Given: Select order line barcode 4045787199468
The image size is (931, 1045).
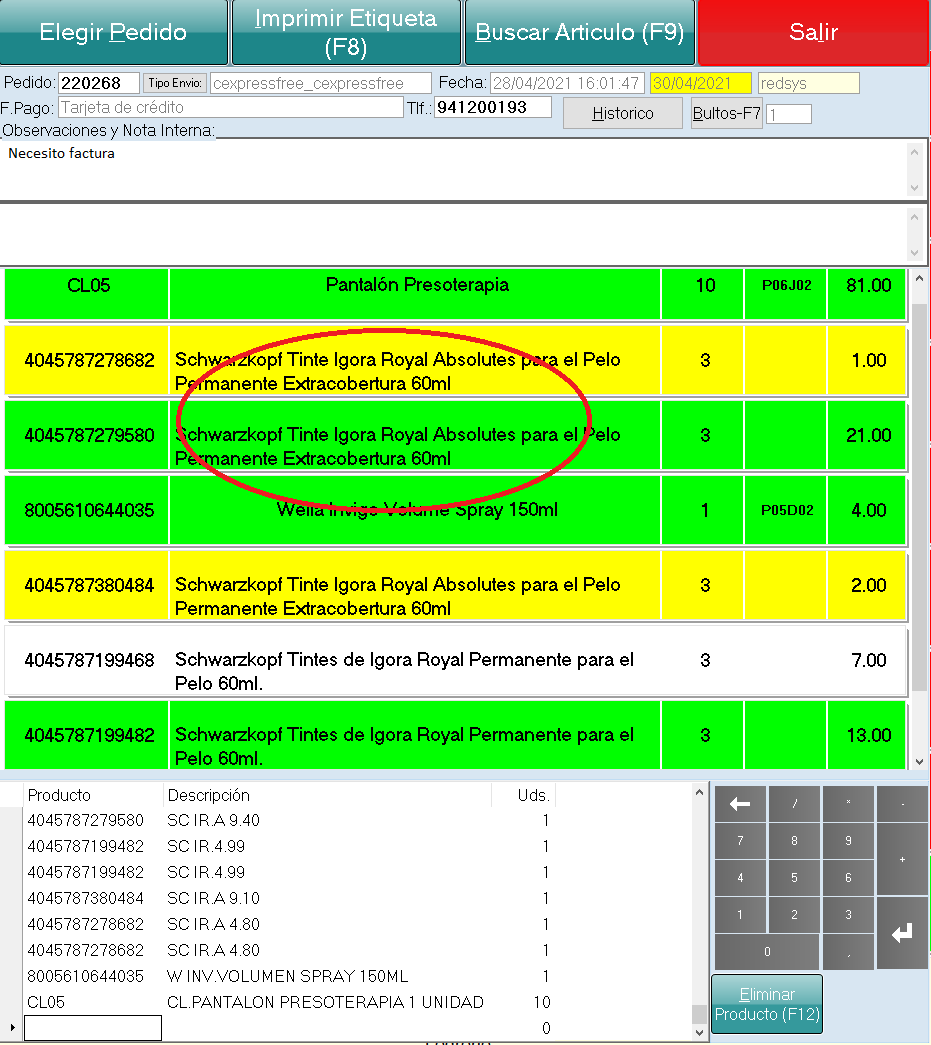Looking at the screenshot, I should pos(456,660).
